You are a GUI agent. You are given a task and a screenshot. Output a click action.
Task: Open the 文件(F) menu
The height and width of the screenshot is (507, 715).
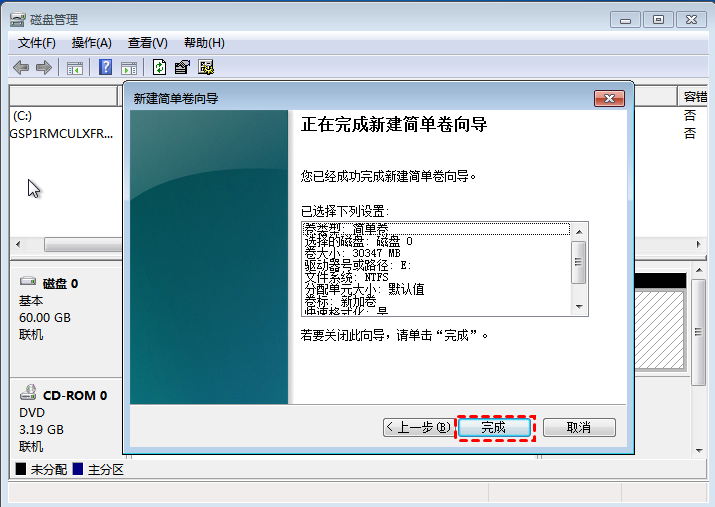click(x=36, y=43)
